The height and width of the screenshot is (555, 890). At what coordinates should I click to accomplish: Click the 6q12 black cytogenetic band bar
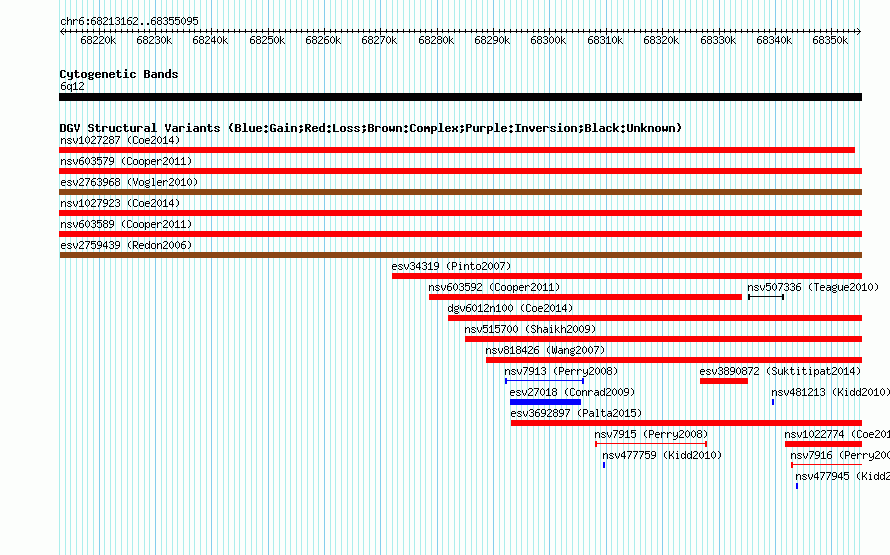460,97
